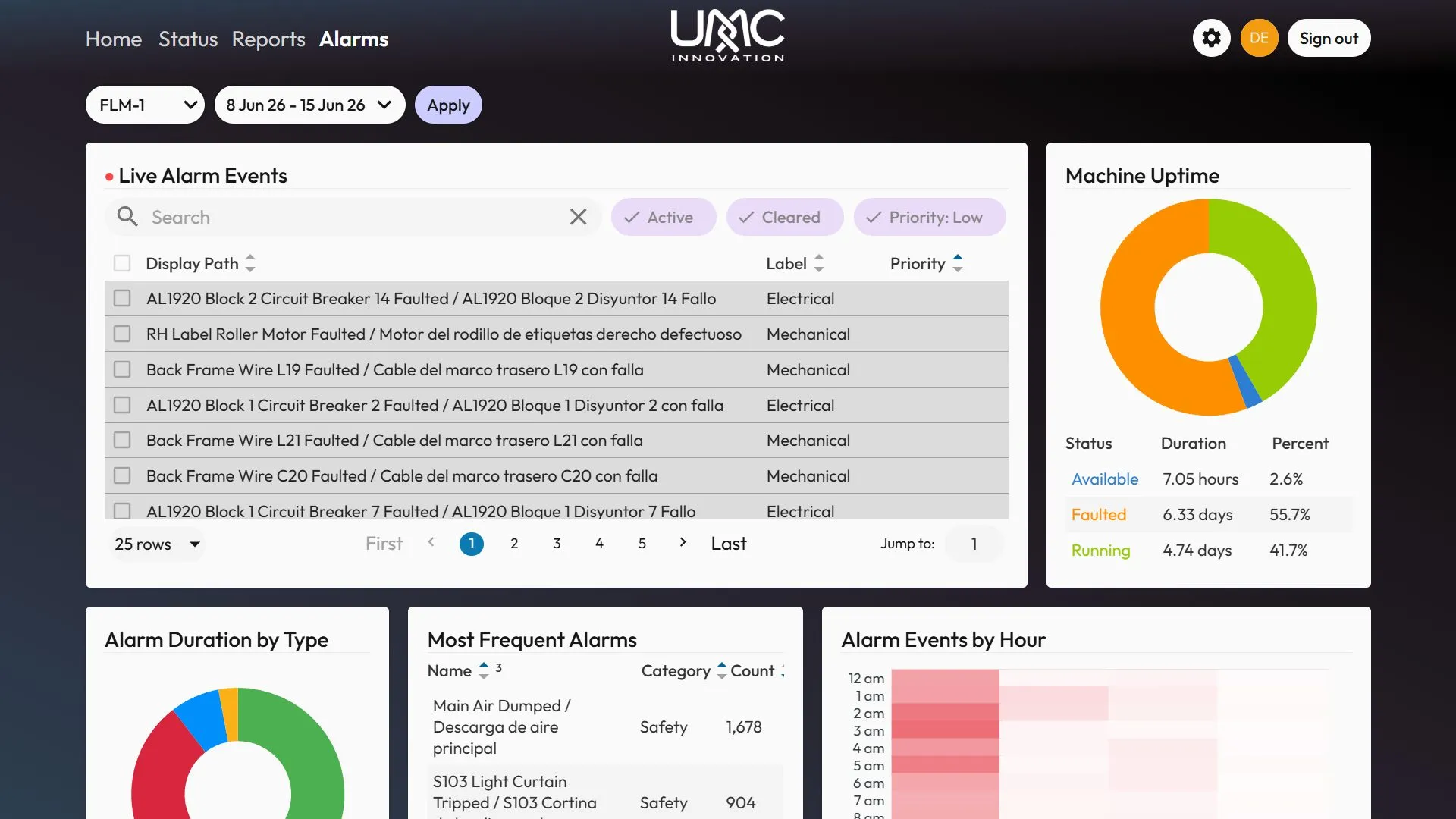This screenshot has width=1456, height=819.
Task: Select page 4 in pagination
Action: [599, 544]
